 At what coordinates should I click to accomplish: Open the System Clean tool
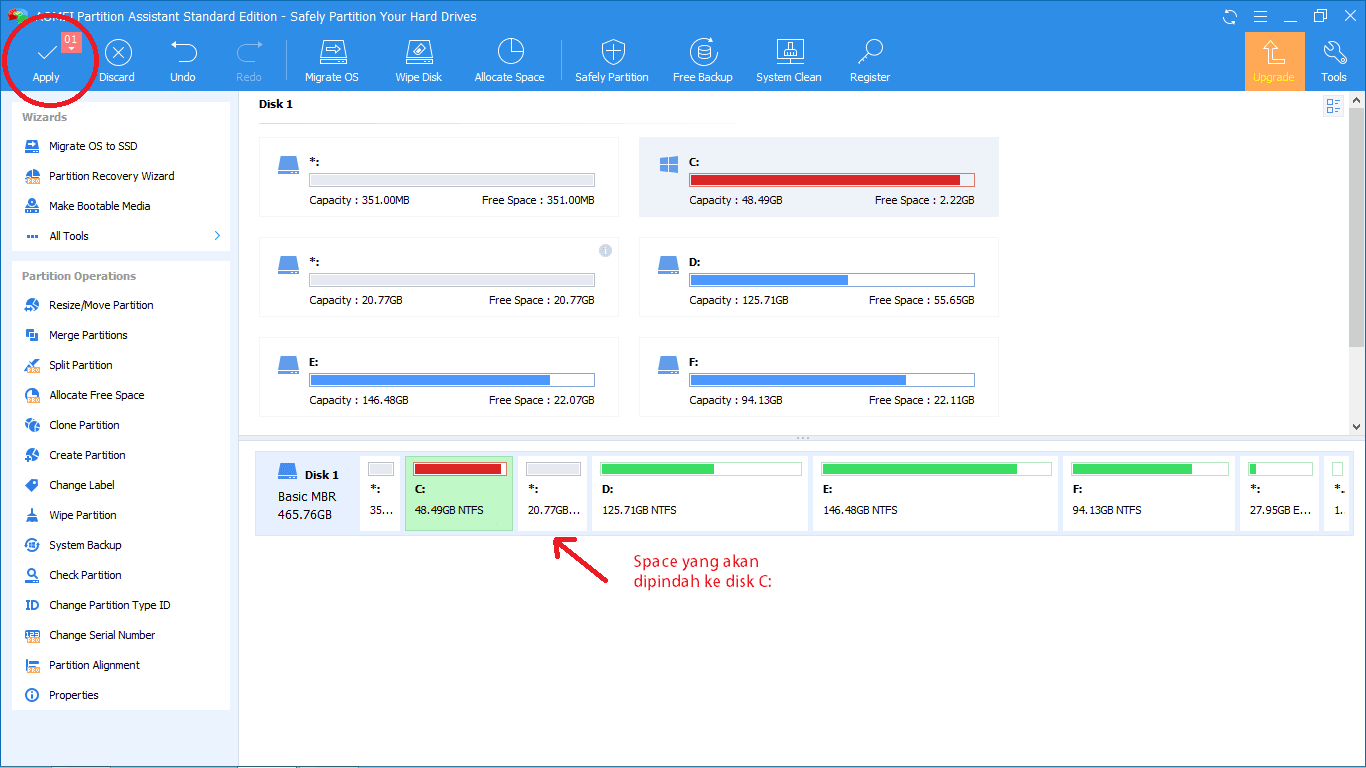coord(789,61)
